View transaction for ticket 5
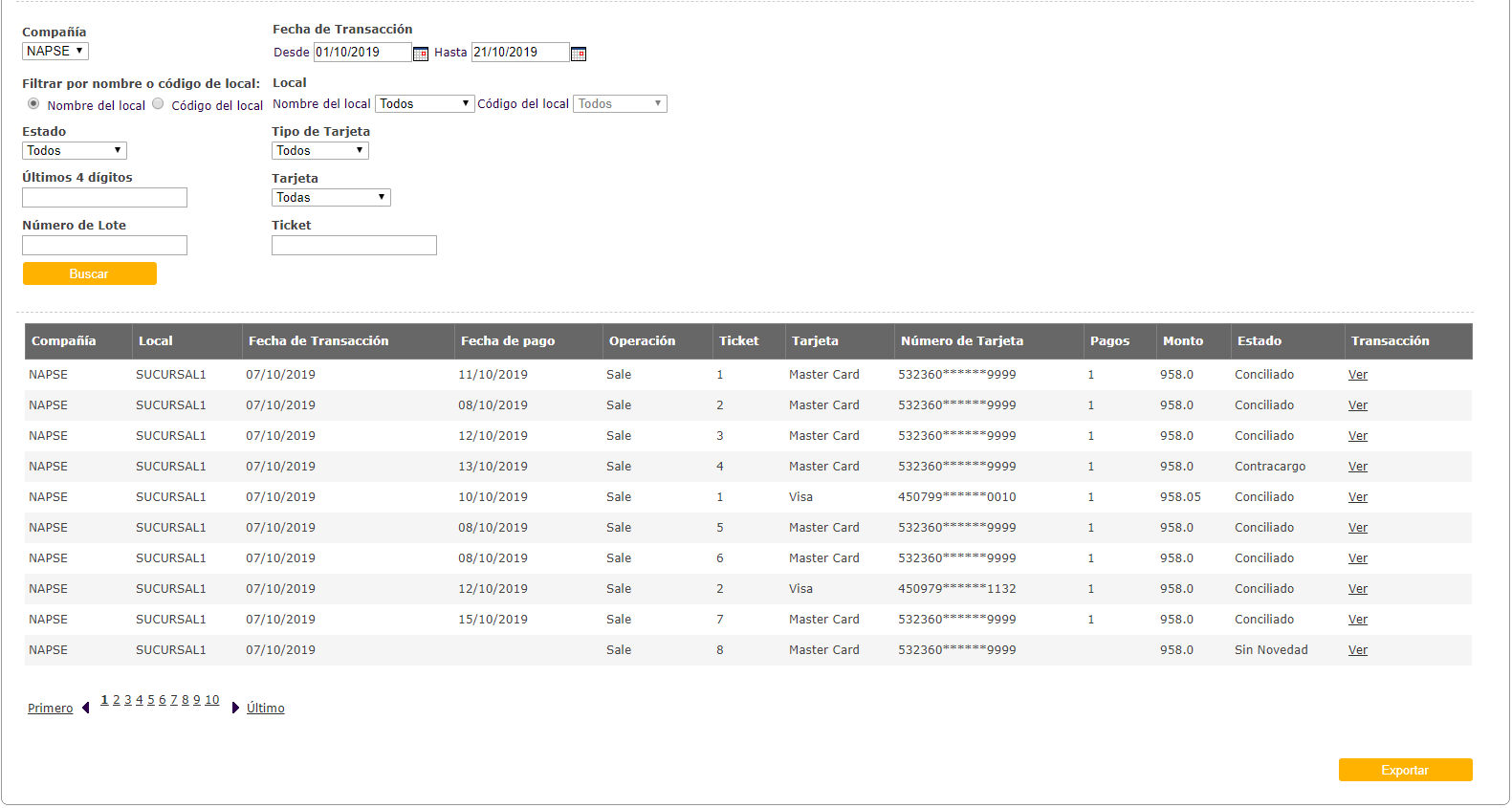The width and height of the screenshot is (1512, 808). (1358, 528)
